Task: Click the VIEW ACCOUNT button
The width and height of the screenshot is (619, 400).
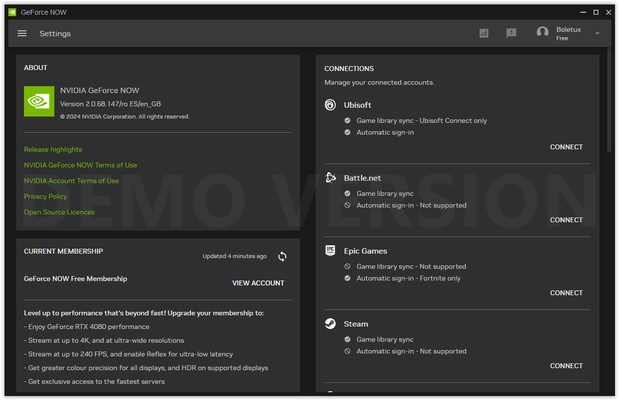Action: (x=258, y=283)
